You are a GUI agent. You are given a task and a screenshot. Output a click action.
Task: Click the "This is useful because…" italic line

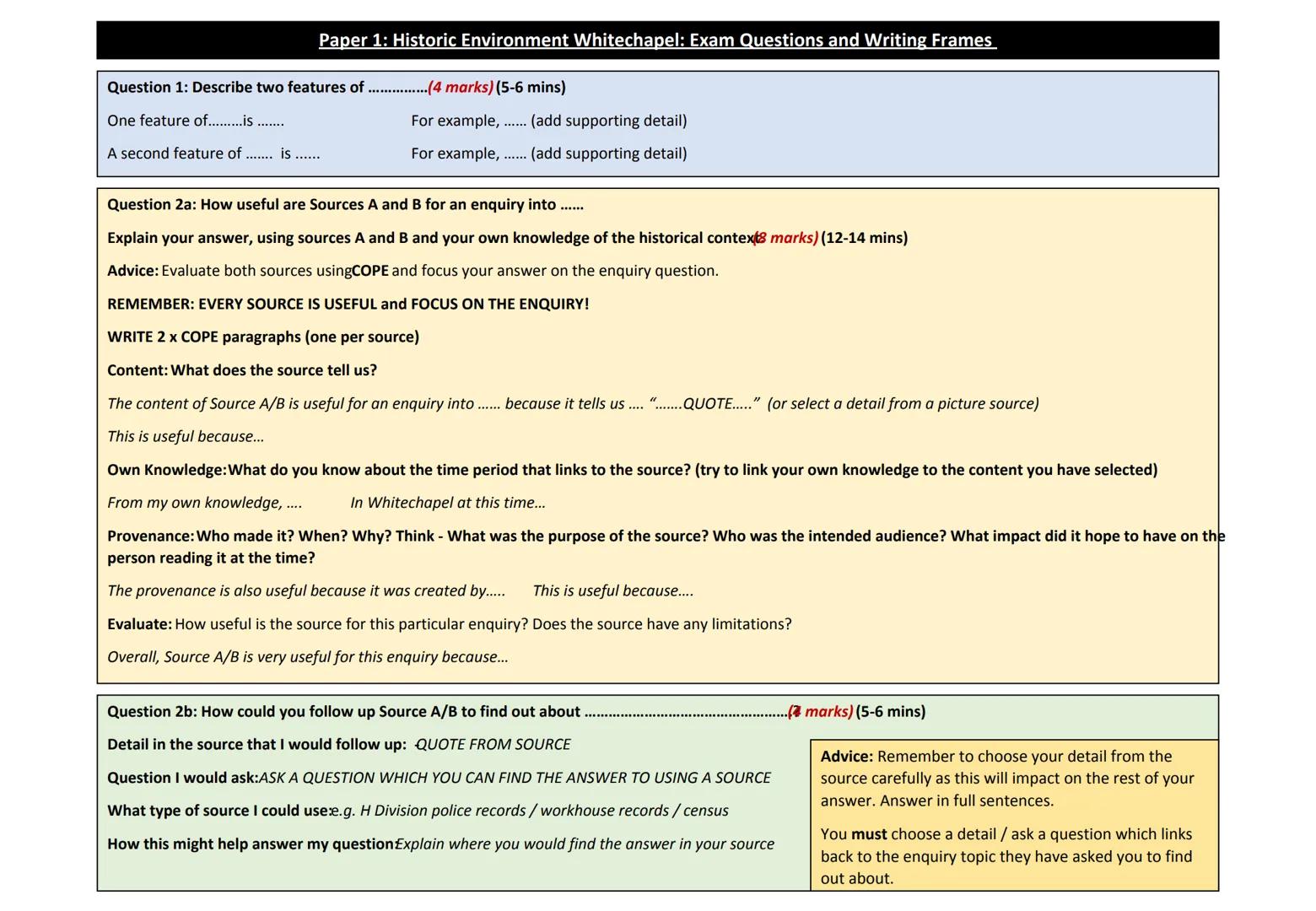pos(185,436)
